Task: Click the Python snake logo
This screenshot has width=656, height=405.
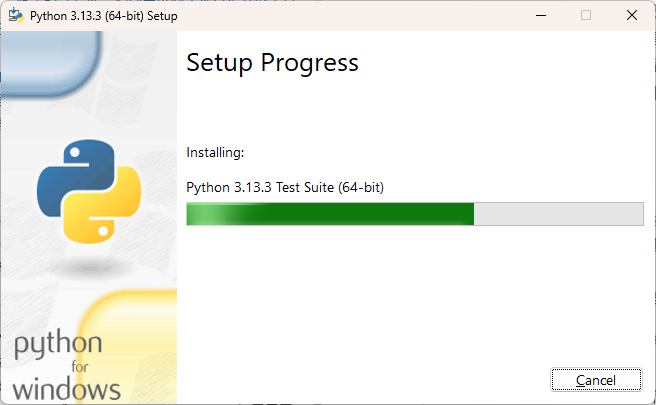Action: click(89, 191)
